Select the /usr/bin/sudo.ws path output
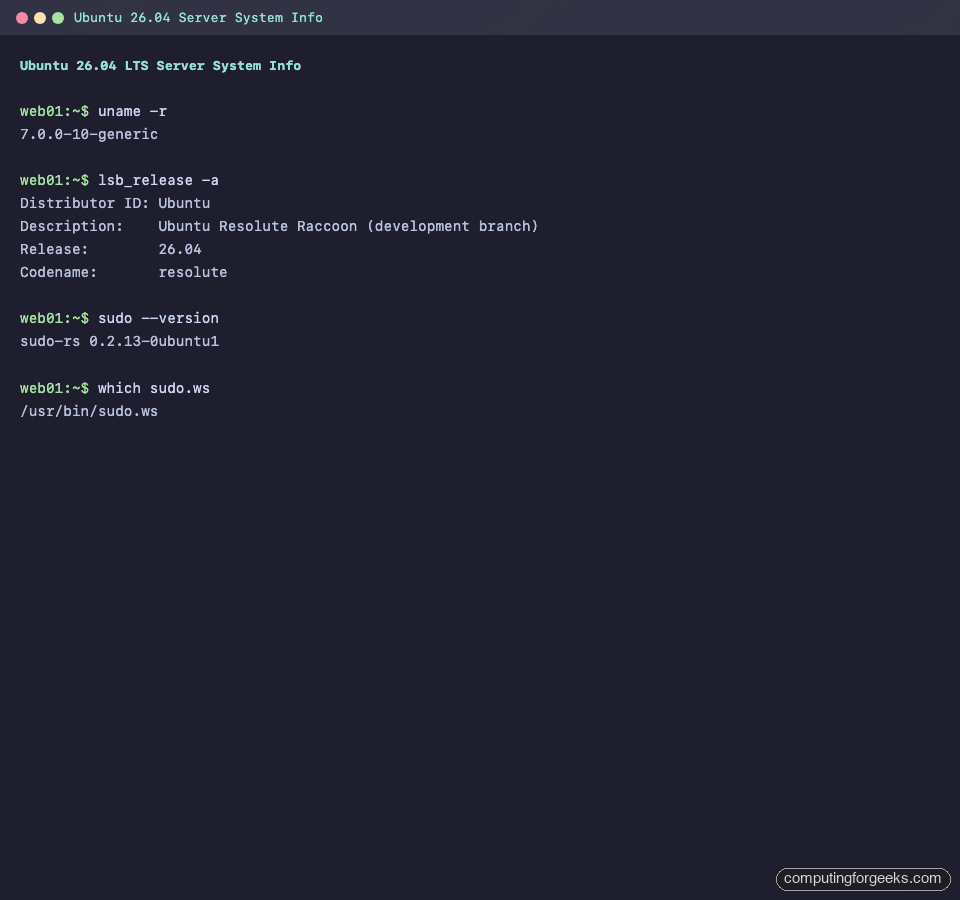 (x=89, y=411)
